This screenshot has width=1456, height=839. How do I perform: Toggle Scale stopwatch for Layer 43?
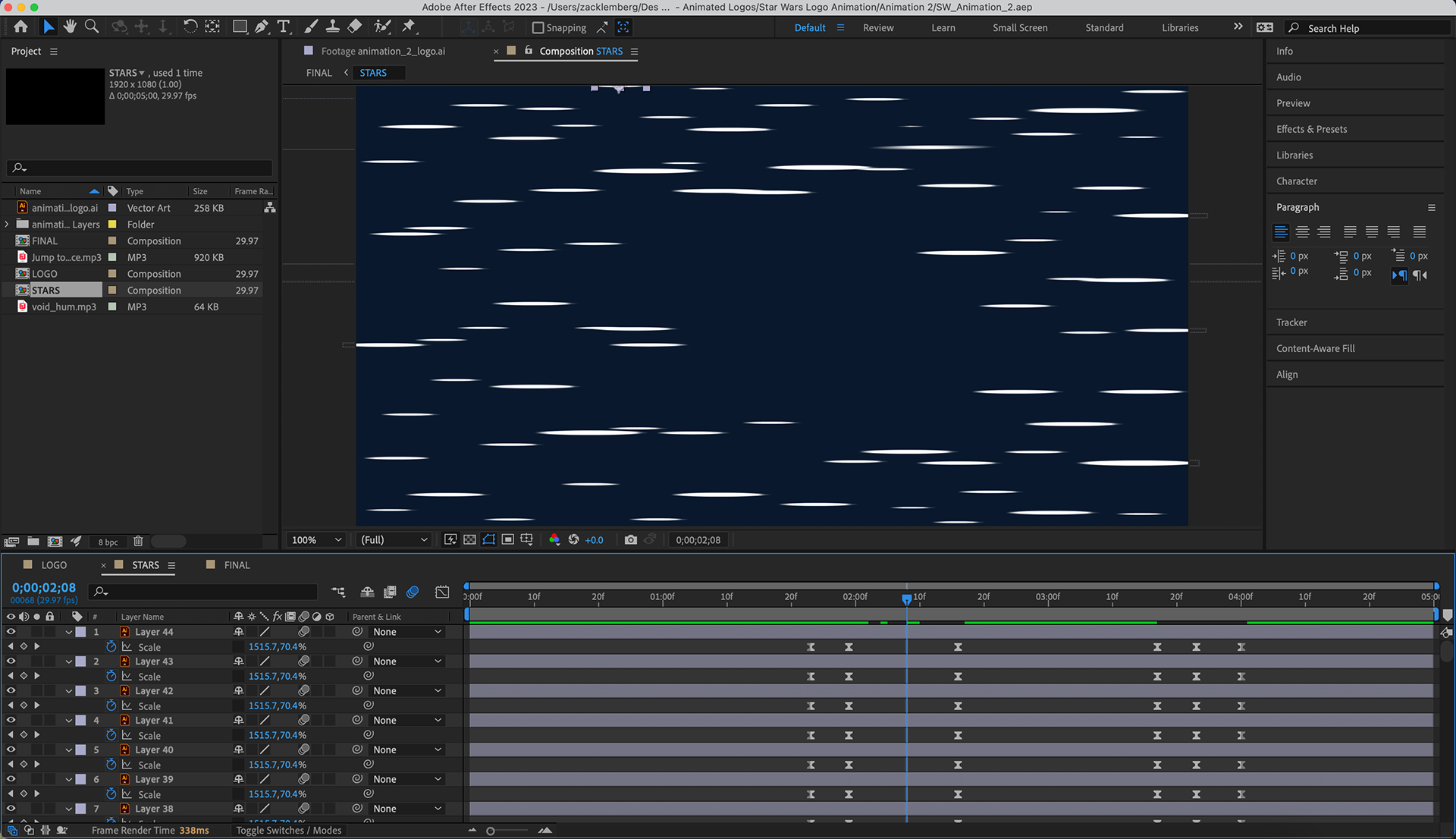pos(111,676)
